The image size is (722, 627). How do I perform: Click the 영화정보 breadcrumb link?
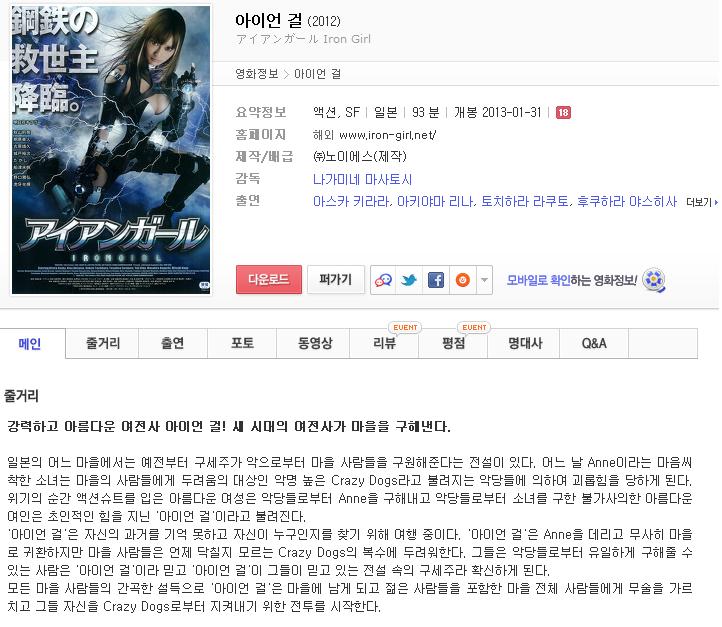click(256, 74)
